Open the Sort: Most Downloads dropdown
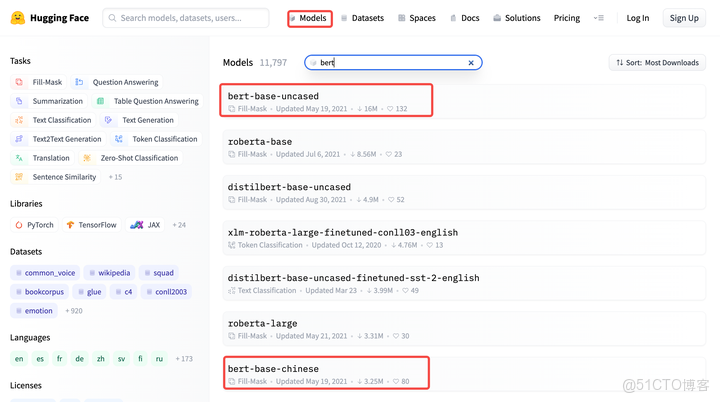The width and height of the screenshot is (720, 402). pos(657,63)
